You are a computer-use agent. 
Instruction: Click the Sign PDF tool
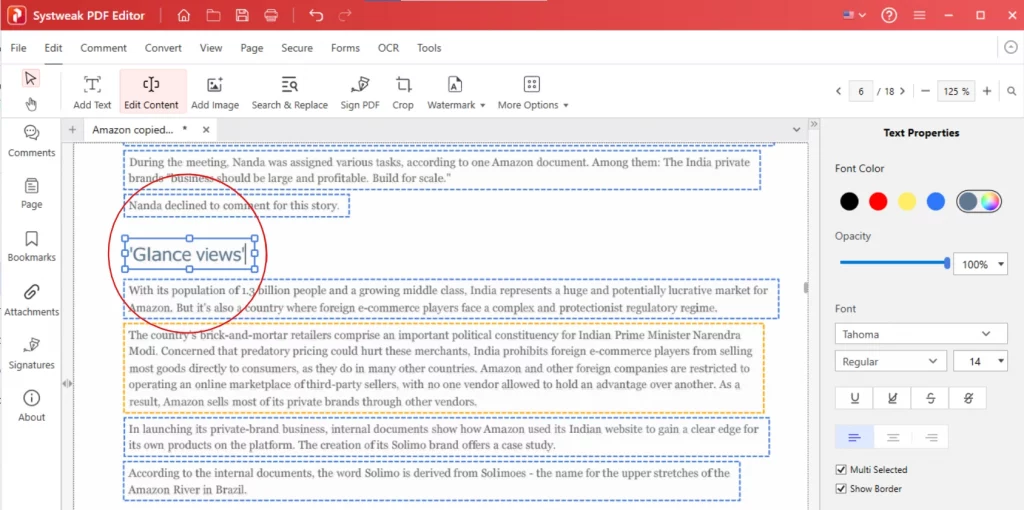pos(360,92)
